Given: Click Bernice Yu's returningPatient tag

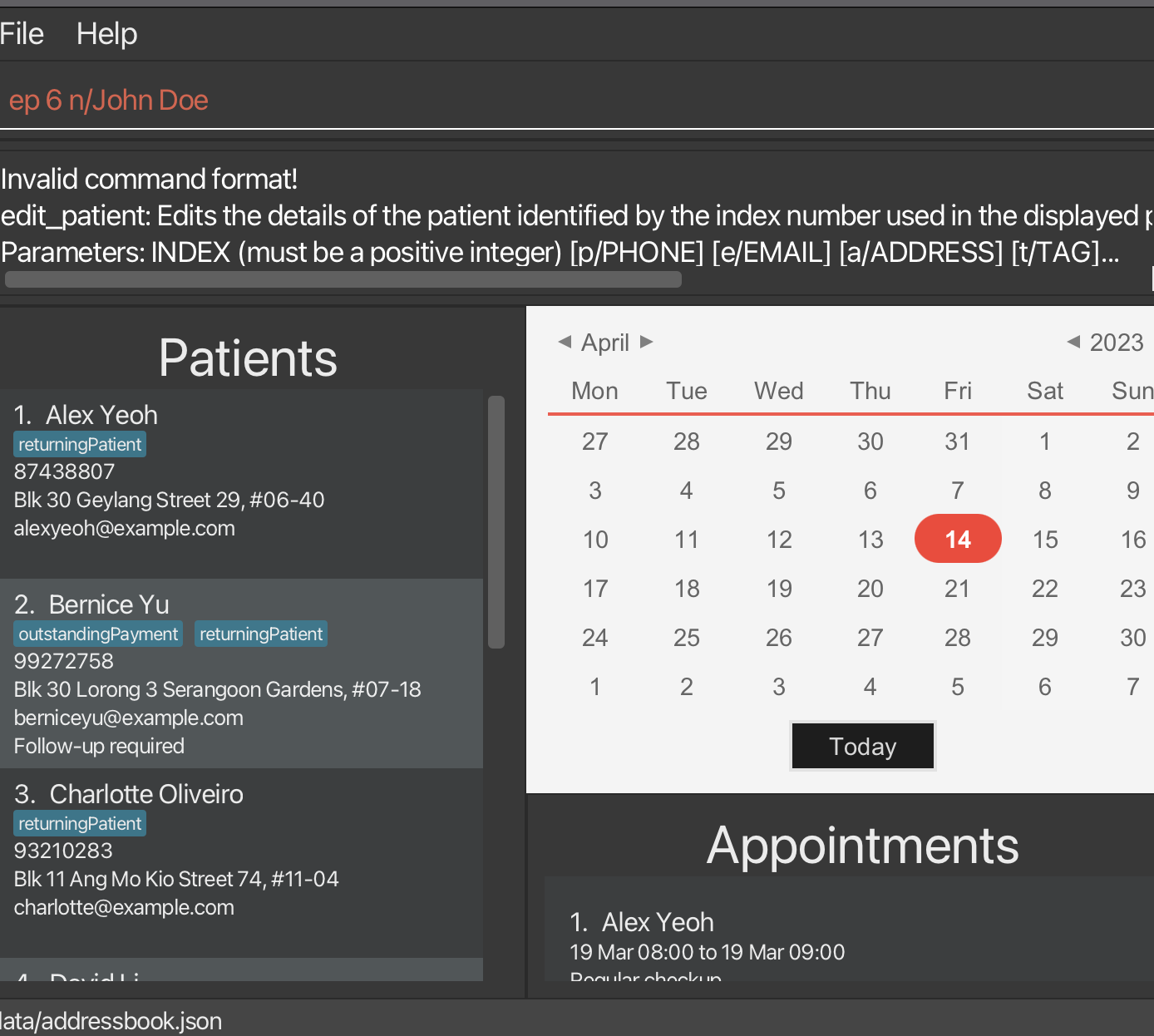Looking at the screenshot, I should click(261, 634).
